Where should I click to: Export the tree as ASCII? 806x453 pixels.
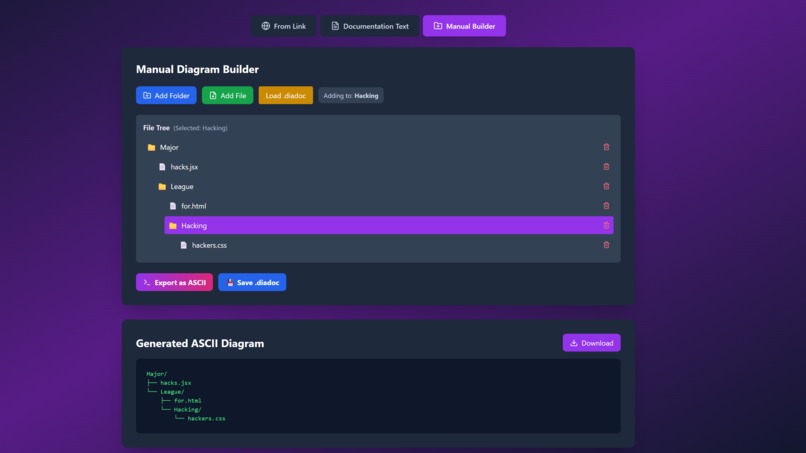point(174,282)
